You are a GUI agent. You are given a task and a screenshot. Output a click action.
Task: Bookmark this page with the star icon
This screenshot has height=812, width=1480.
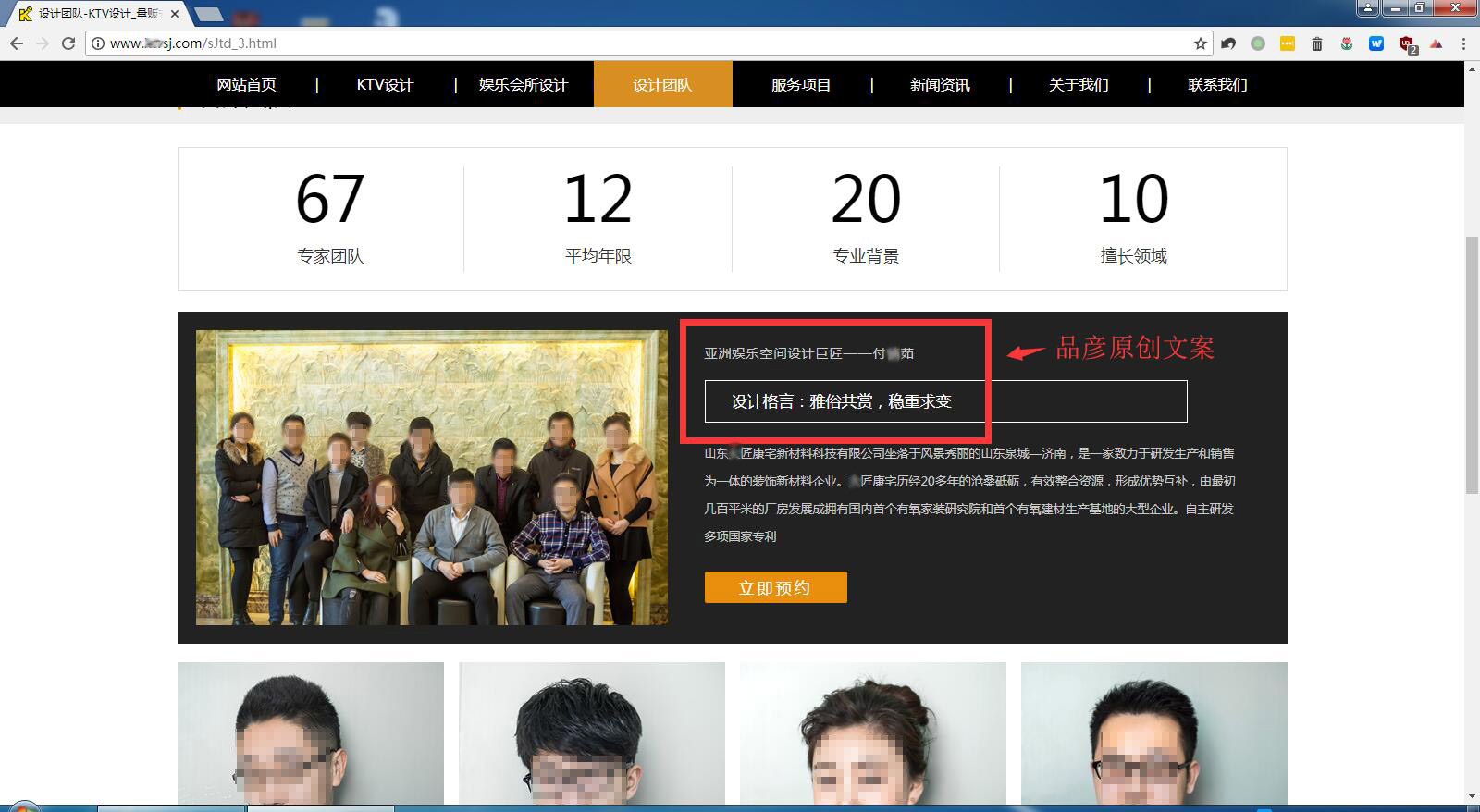tap(1201, 43)
